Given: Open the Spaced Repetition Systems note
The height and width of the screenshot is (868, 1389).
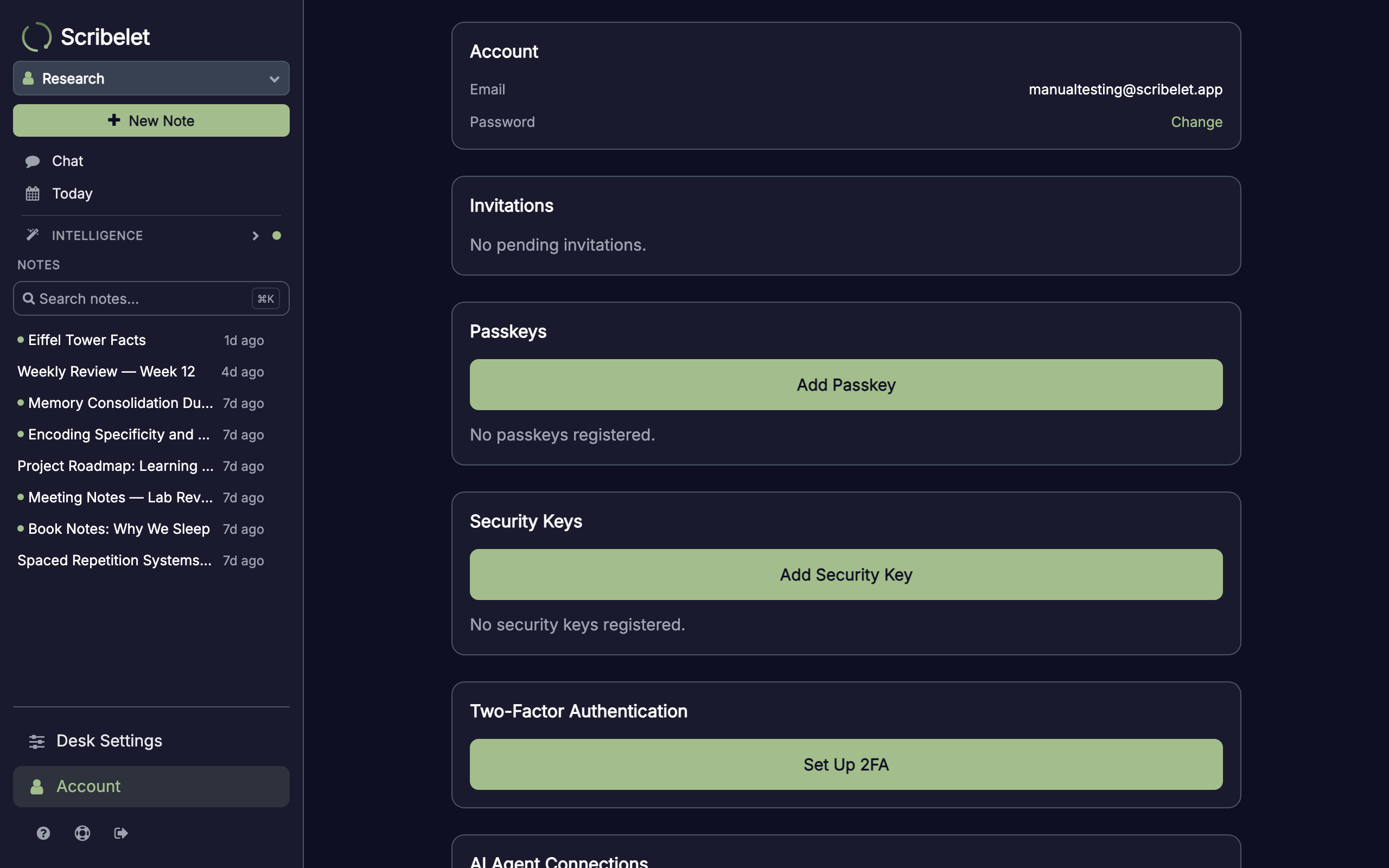Looking at the screenshot, I should coord(141,561).
